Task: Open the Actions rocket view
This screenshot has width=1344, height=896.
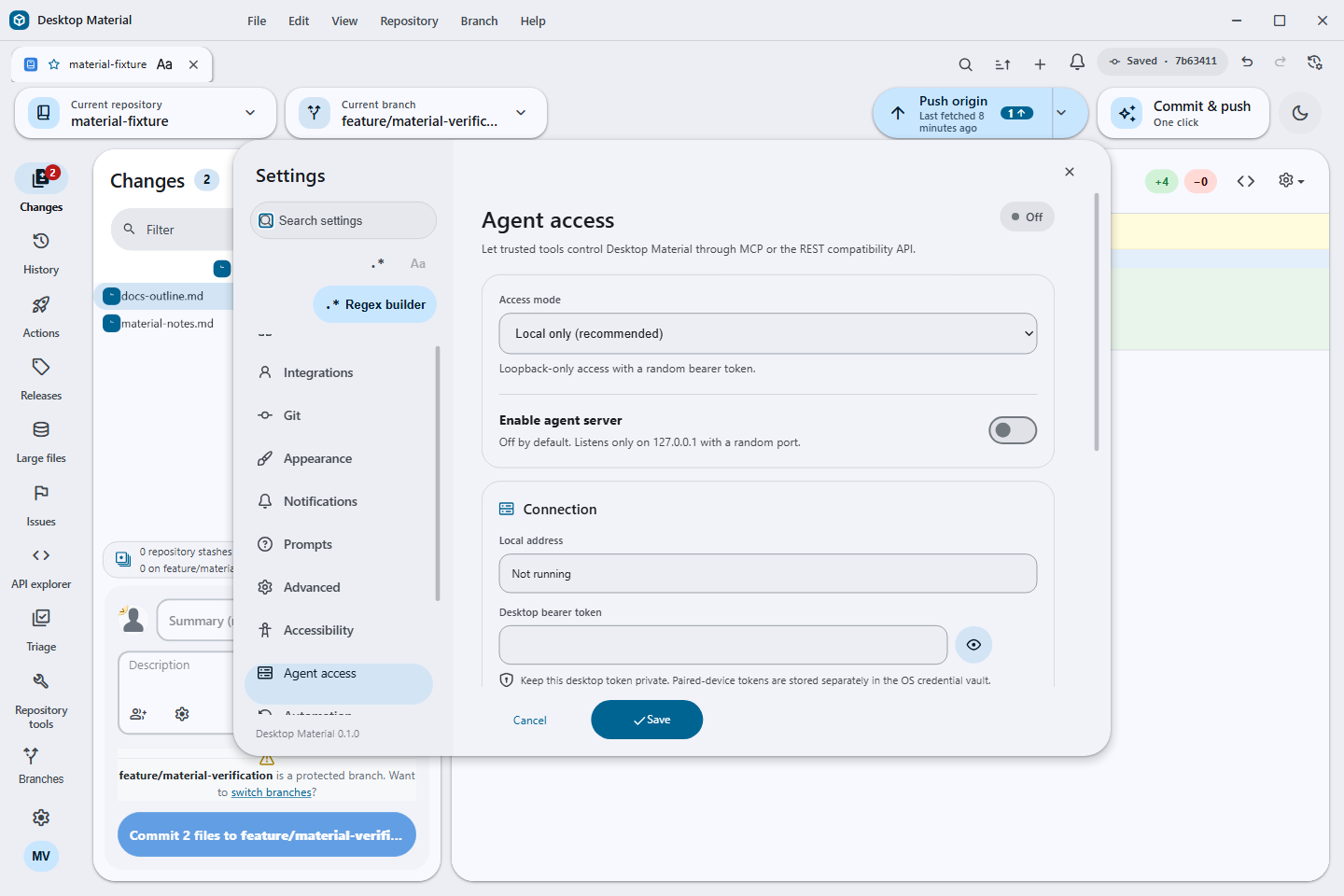Action: (41, 316)
